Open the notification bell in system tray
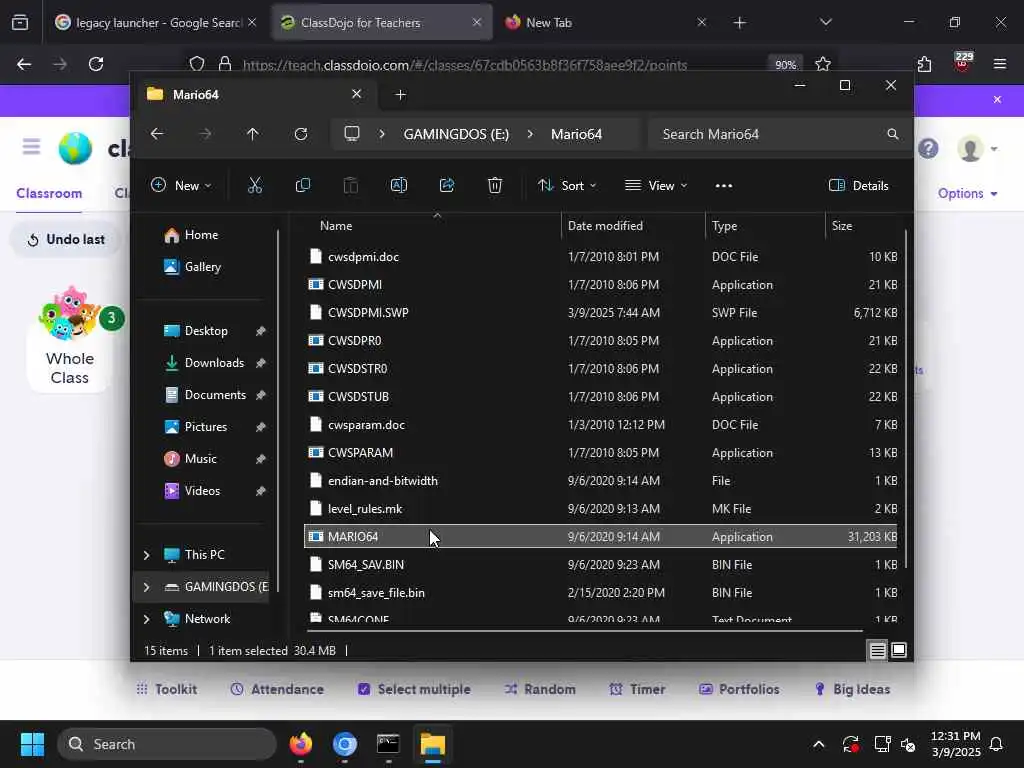 coord(997,744)
